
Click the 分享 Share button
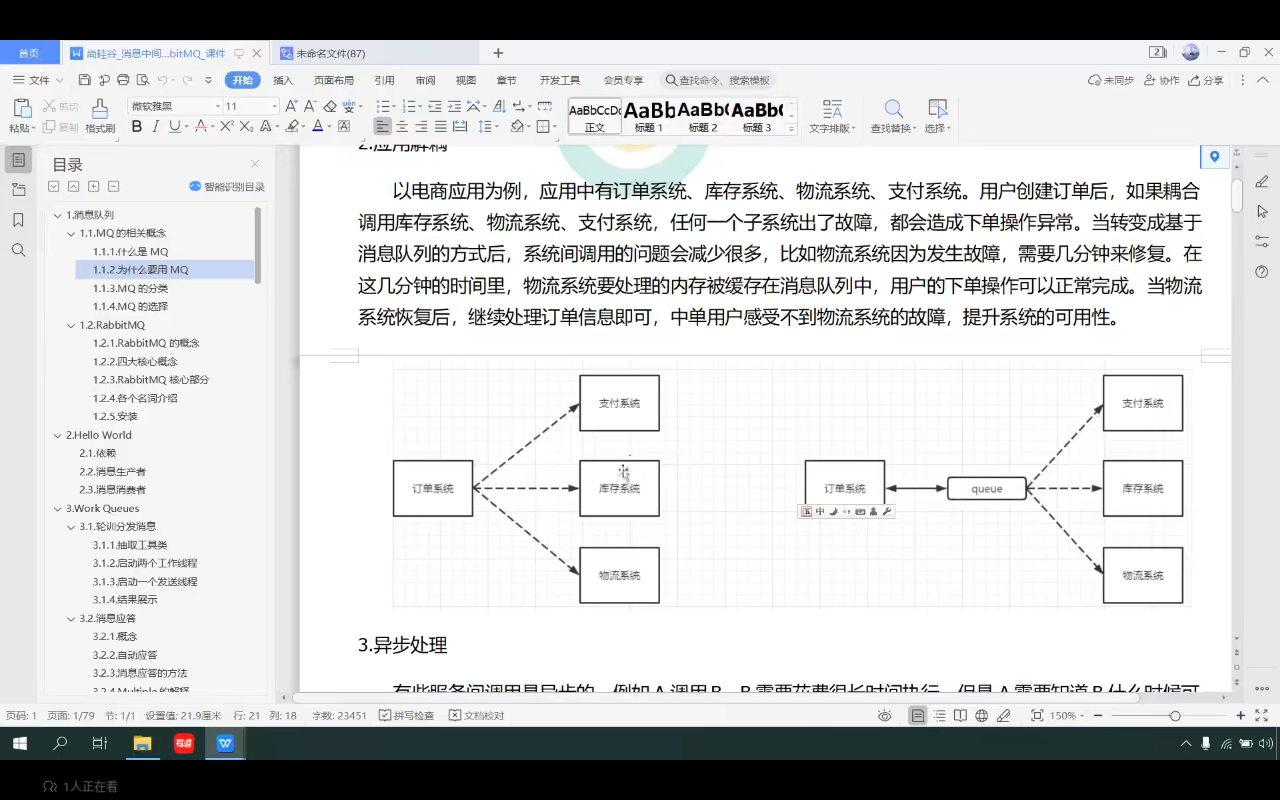coord(1205,80)
